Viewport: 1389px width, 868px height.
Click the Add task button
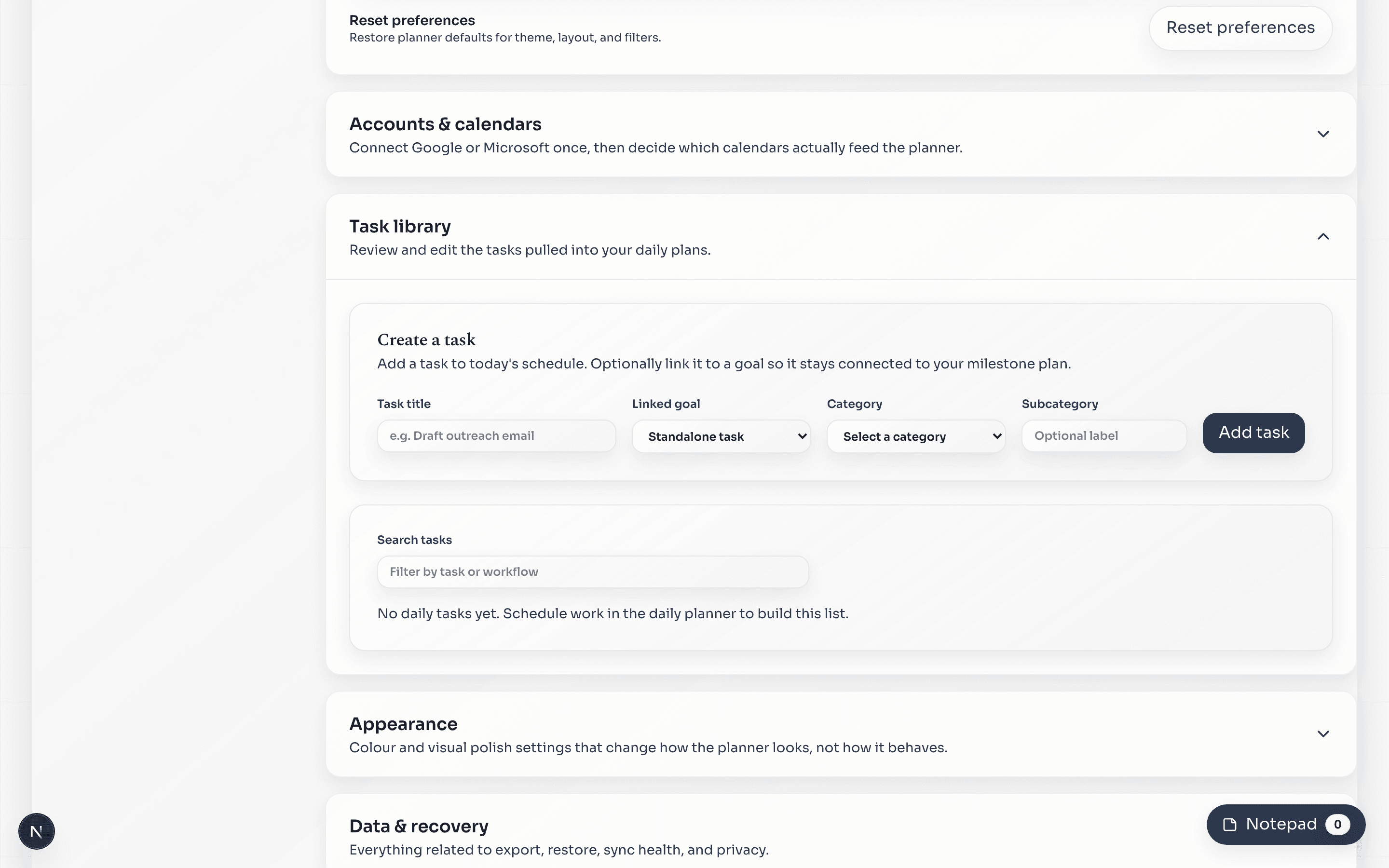[1253, 433]
